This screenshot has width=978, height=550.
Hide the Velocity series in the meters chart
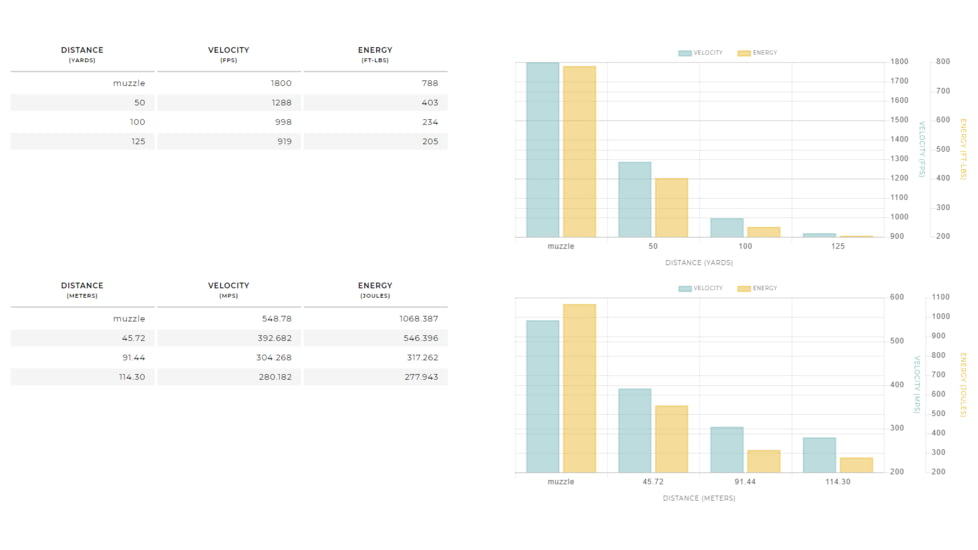[700, 288]
